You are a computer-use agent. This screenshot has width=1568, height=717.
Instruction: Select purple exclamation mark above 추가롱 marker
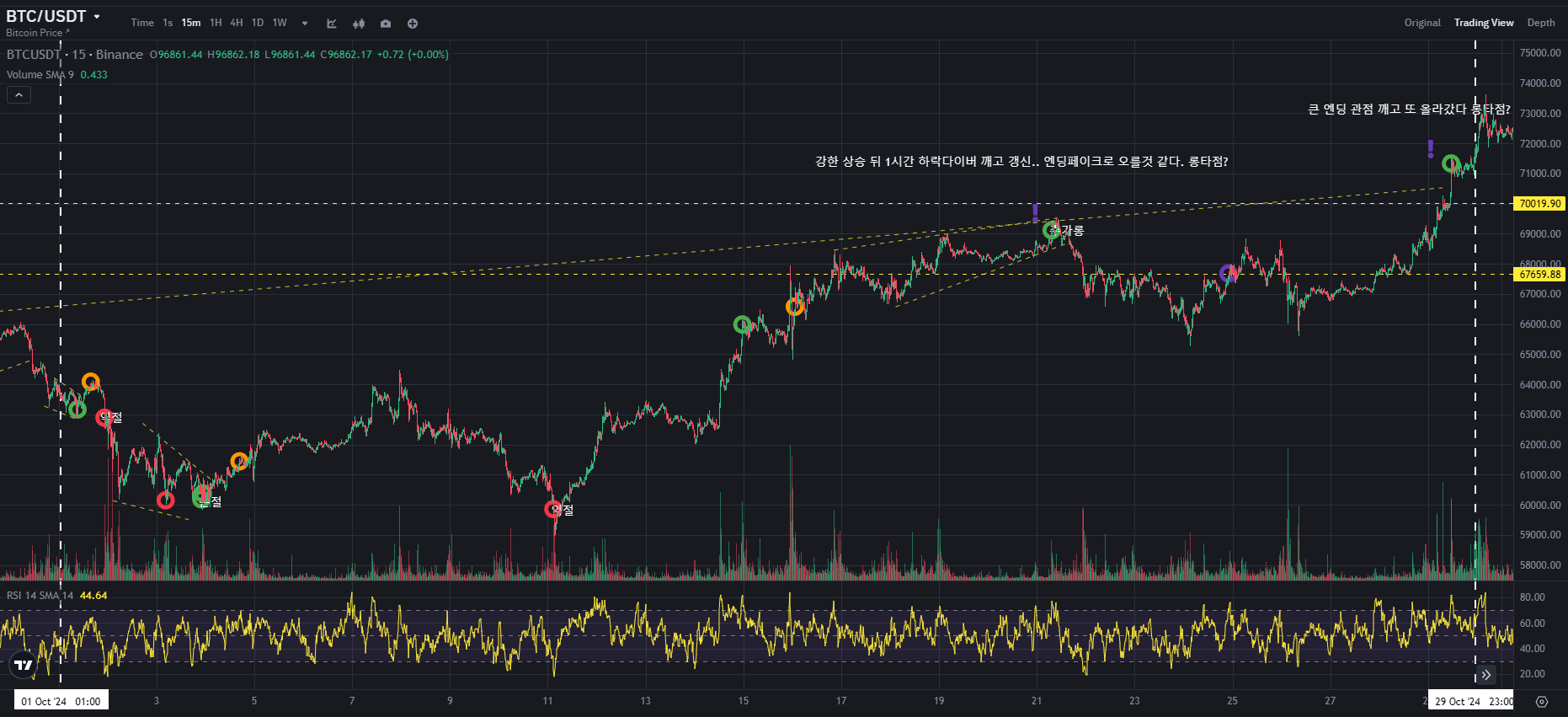[x=1036, y=213]
